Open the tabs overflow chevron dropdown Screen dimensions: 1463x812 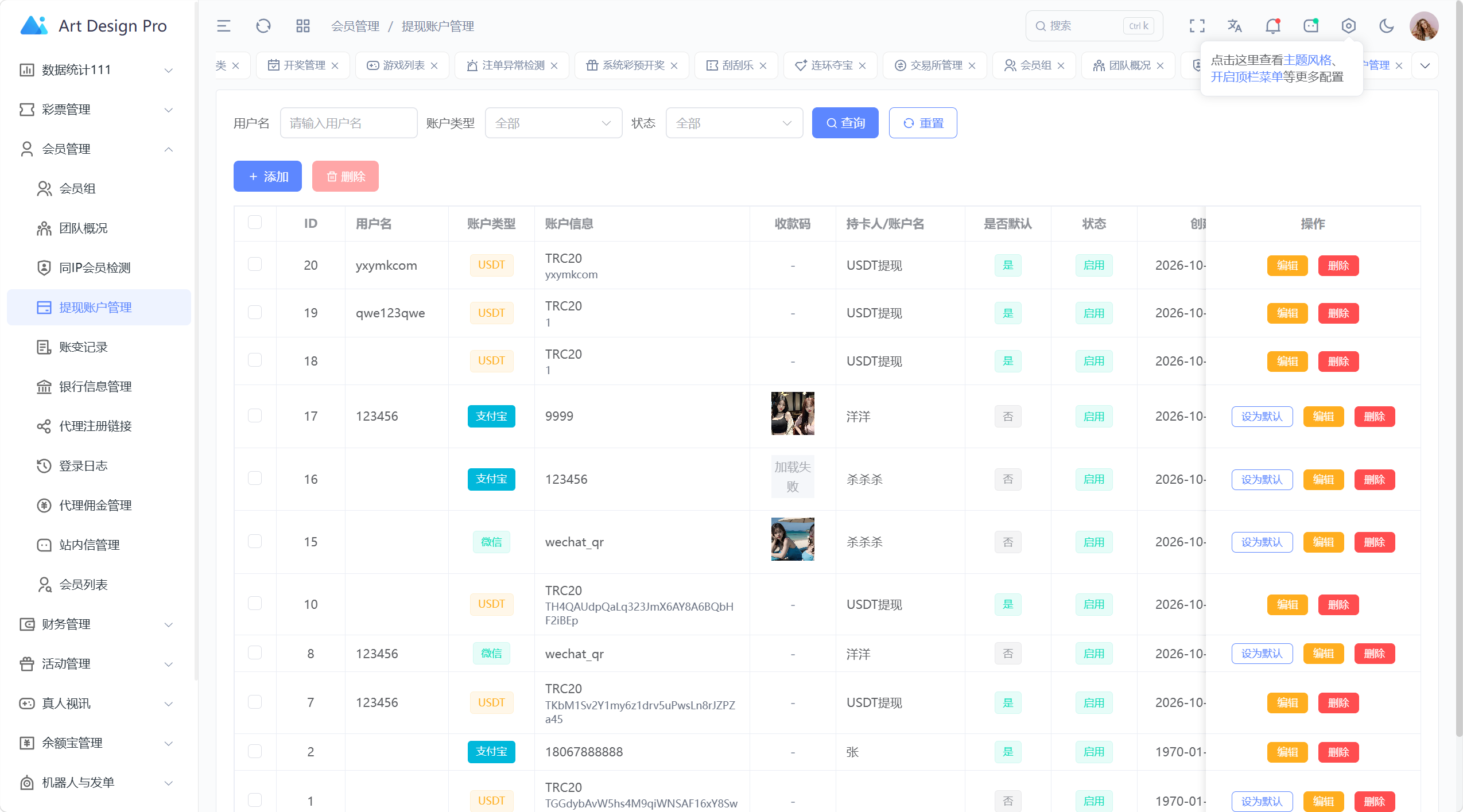pyautogui.click(x=1425, y=65)
